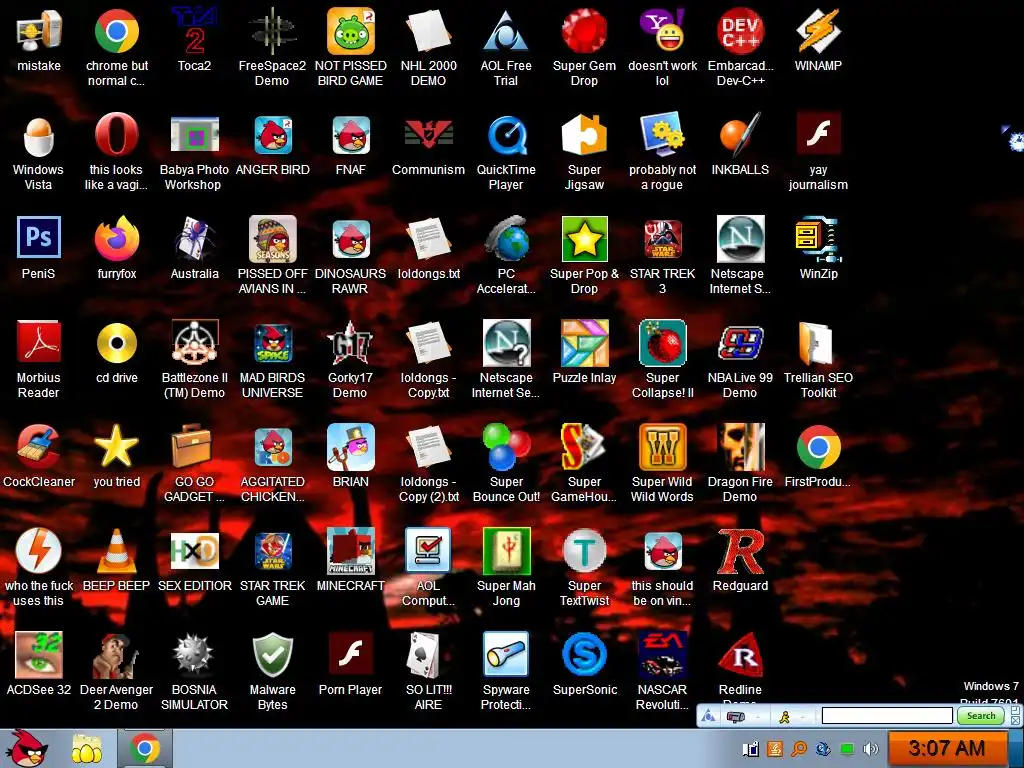Launch NBA Live 99 Demo icon

click(x=740, y=343)
